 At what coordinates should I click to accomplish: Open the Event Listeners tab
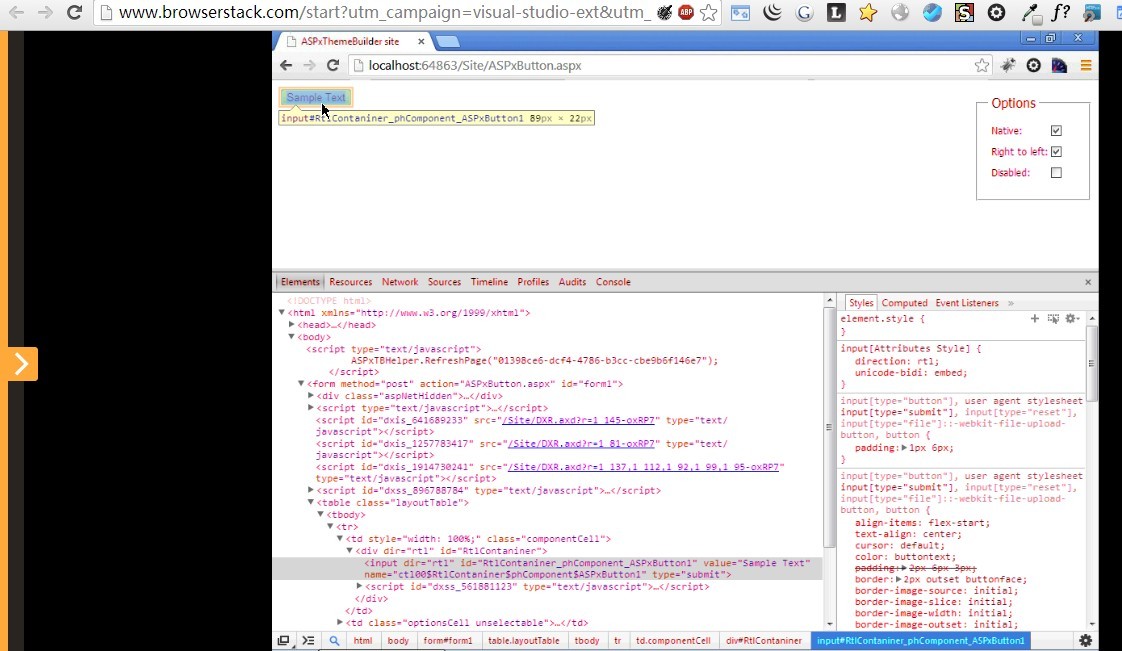[967, 303]
